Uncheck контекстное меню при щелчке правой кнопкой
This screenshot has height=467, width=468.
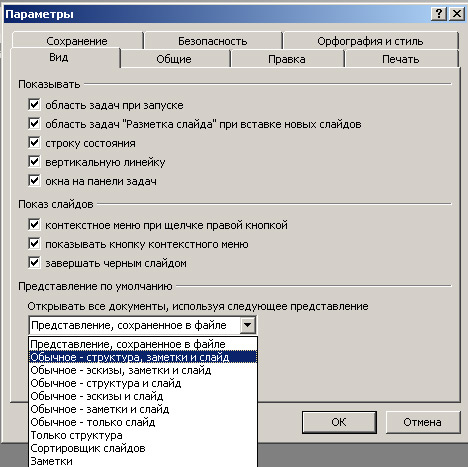pyautogui.click(x=34, y=225)
